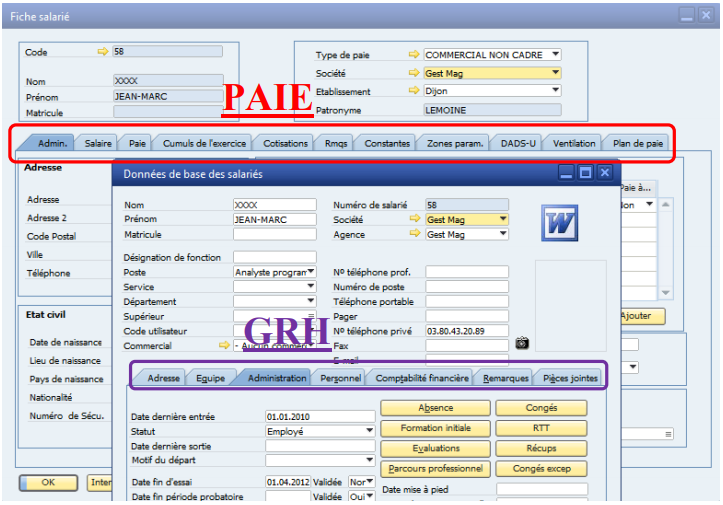Open the Zones param. tab
Screen dimensions: 723x505
[x=455, y=143]
